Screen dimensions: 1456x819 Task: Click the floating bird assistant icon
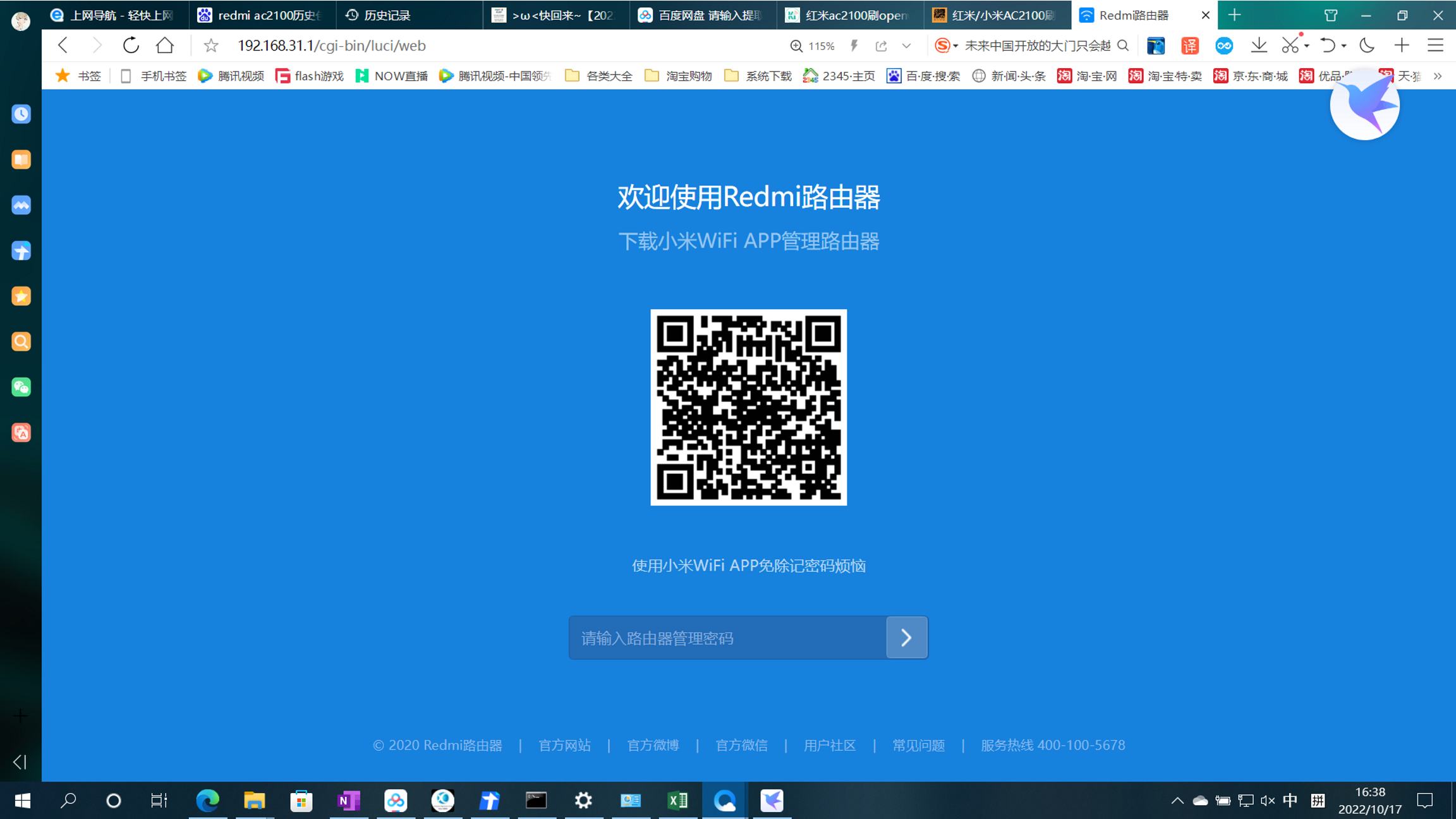1364,106
